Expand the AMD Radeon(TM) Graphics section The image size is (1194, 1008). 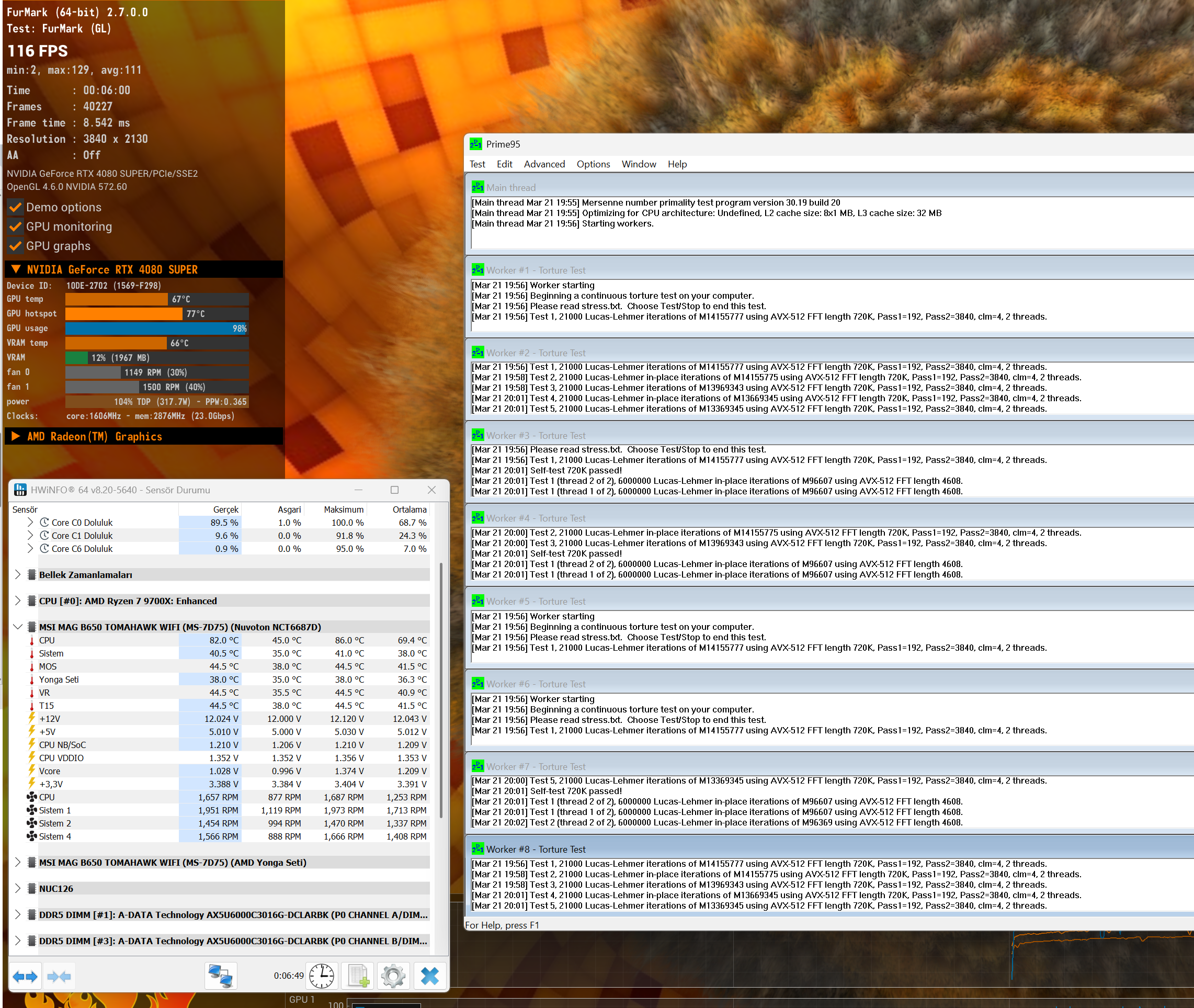point(16,437)
